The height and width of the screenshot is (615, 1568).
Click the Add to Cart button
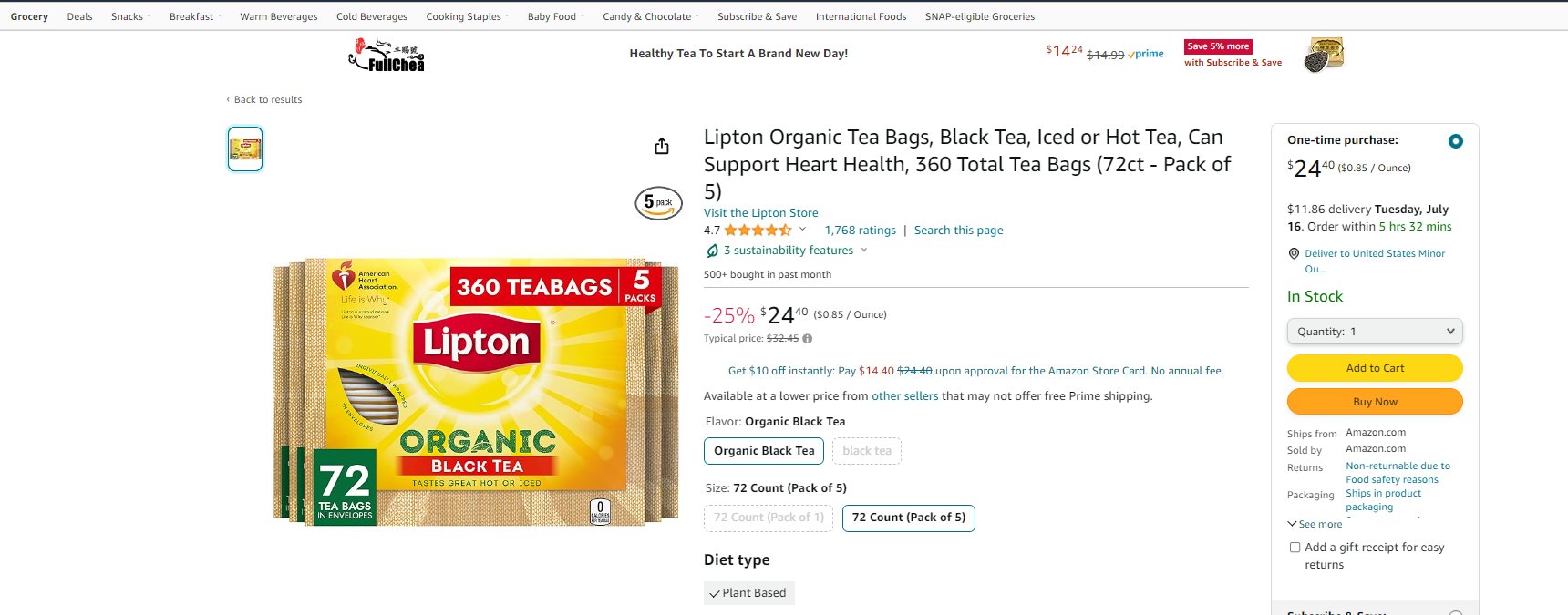point(1375,368)
